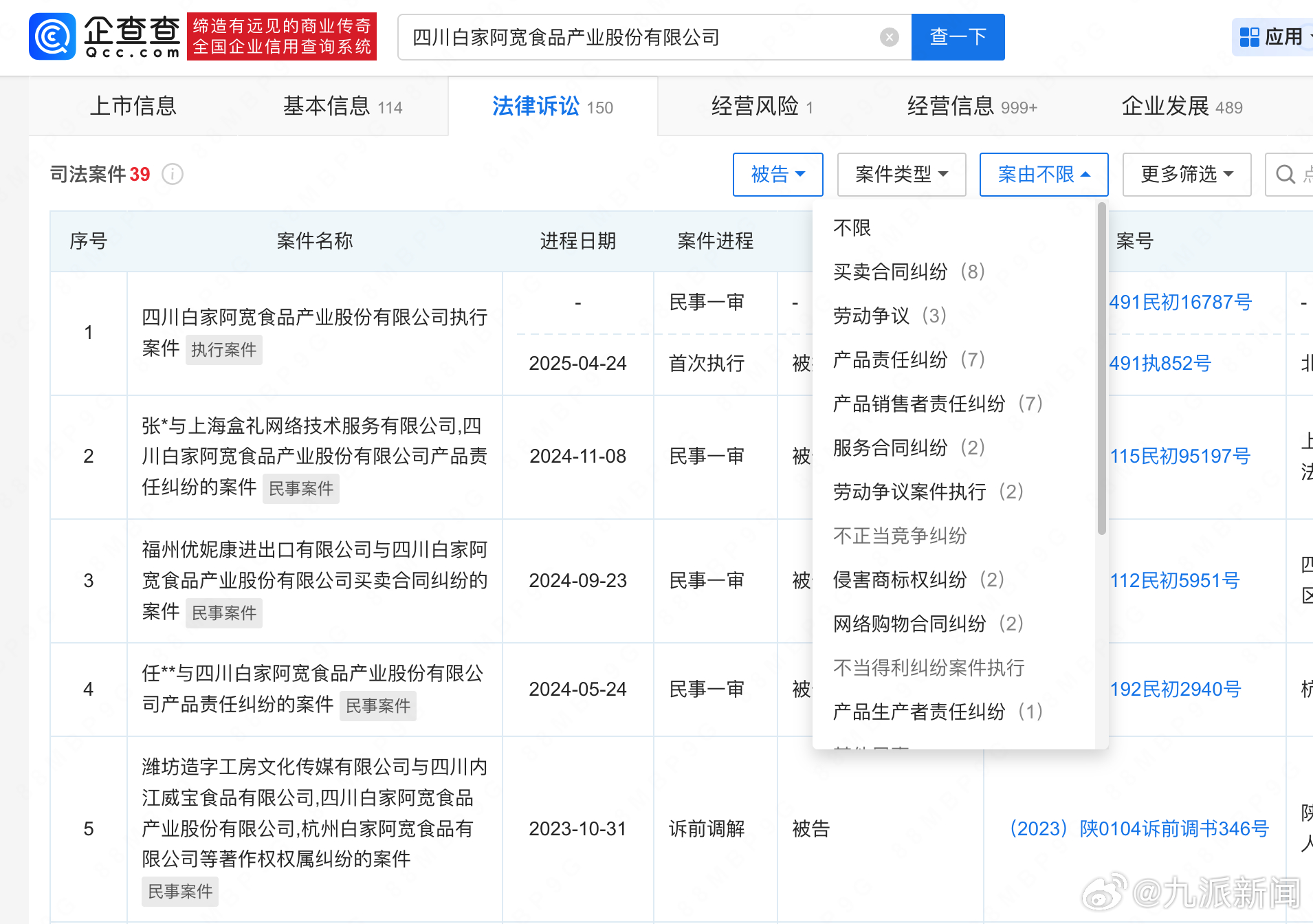
Task: Open the 经营信息 tab
Action: click(x=972, y=107)
